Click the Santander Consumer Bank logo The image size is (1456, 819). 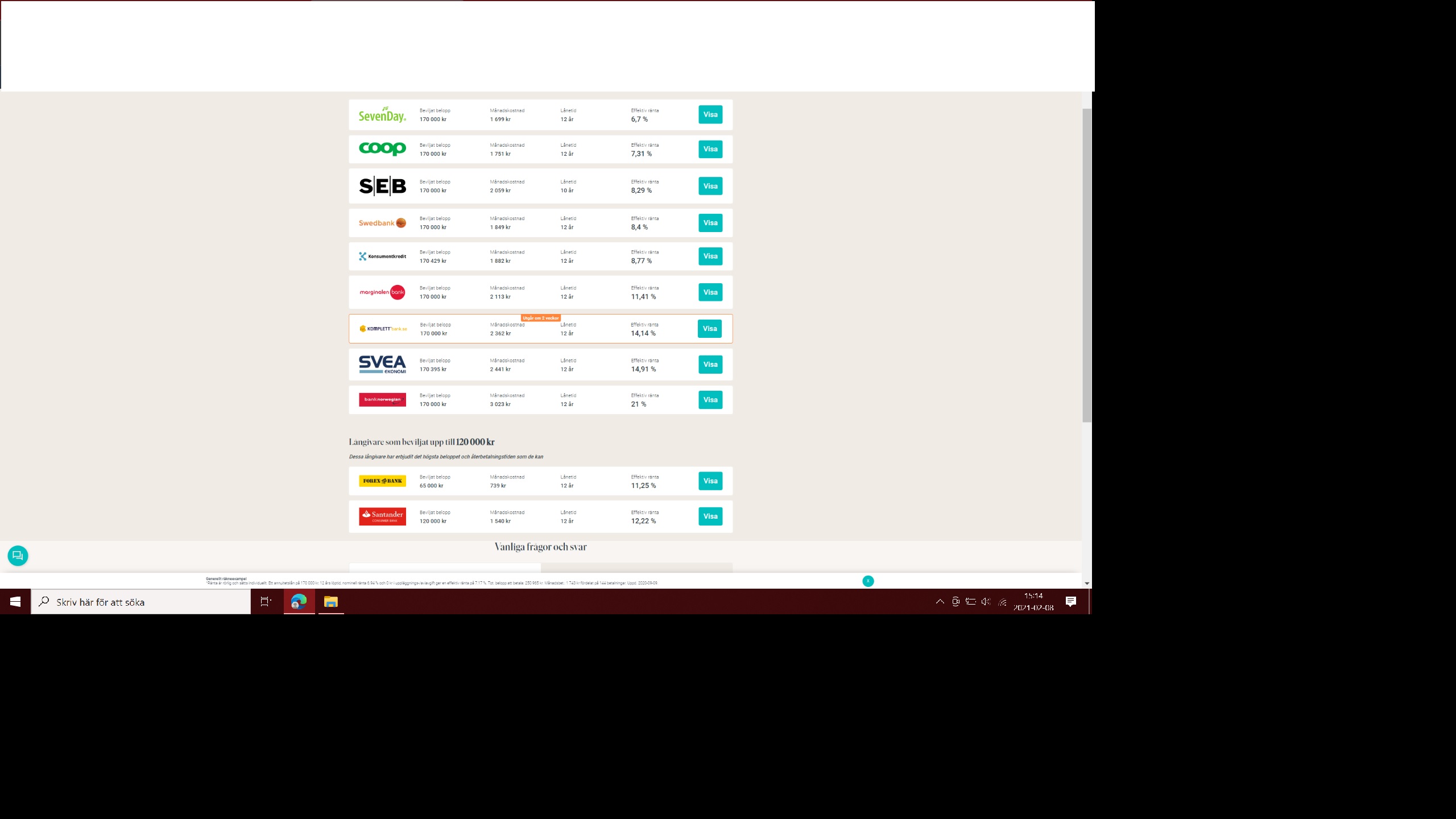point(382,516)
